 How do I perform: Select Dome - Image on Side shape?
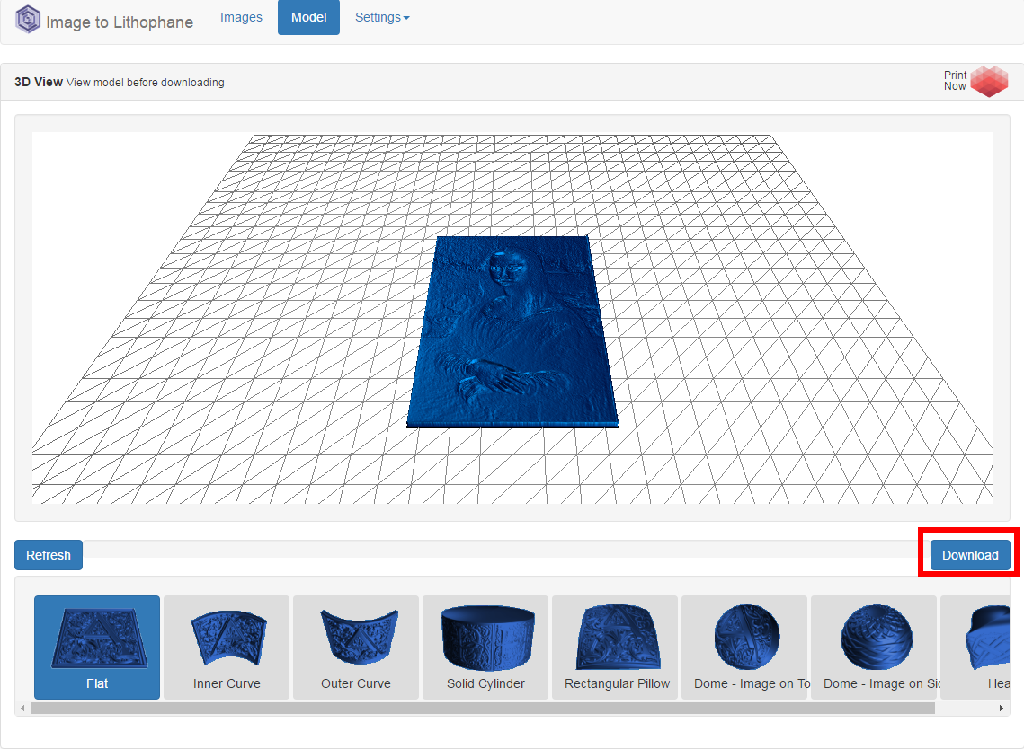(x=874, y=647)
